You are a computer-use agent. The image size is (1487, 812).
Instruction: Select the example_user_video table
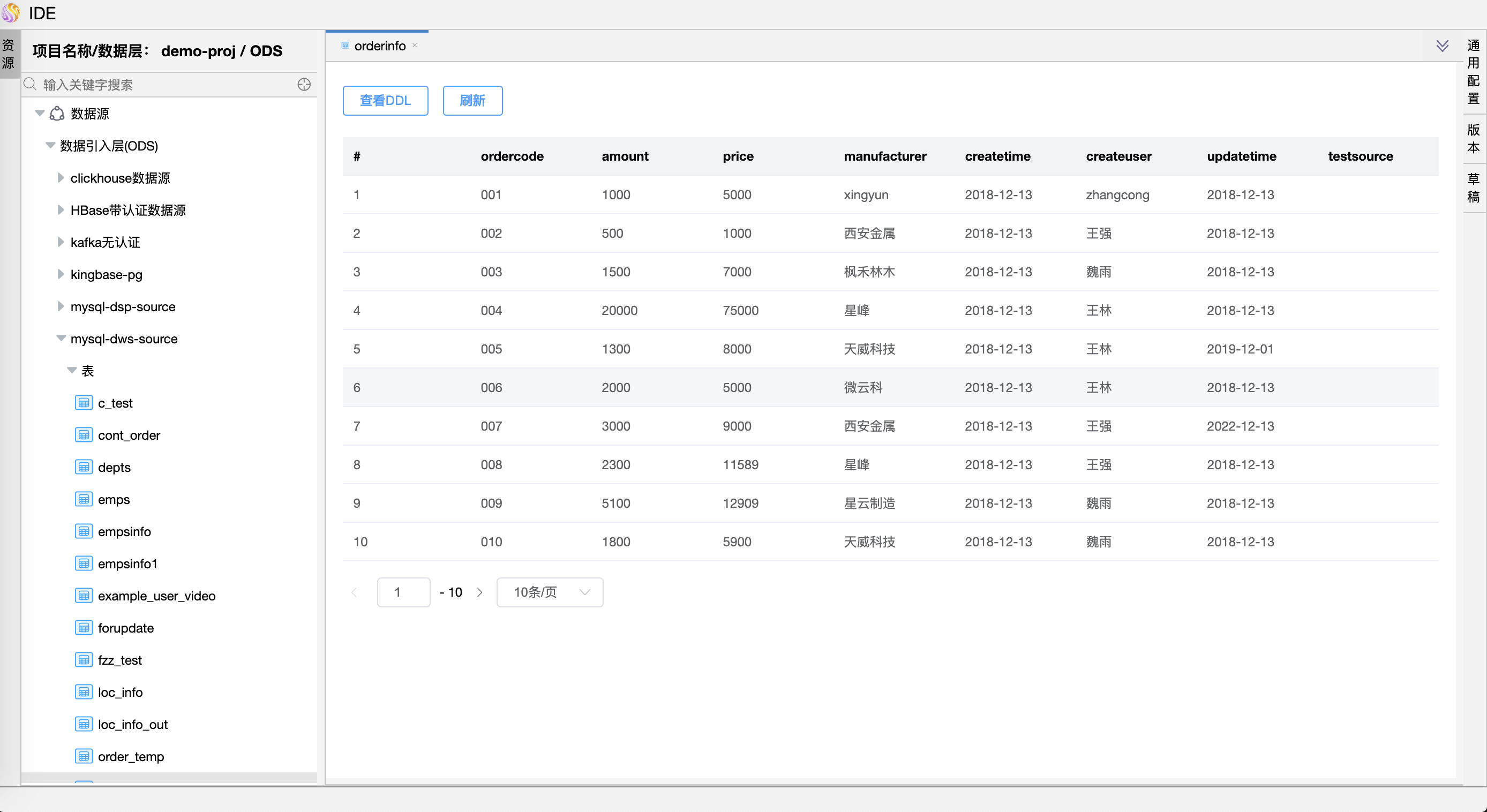(156, 596)
